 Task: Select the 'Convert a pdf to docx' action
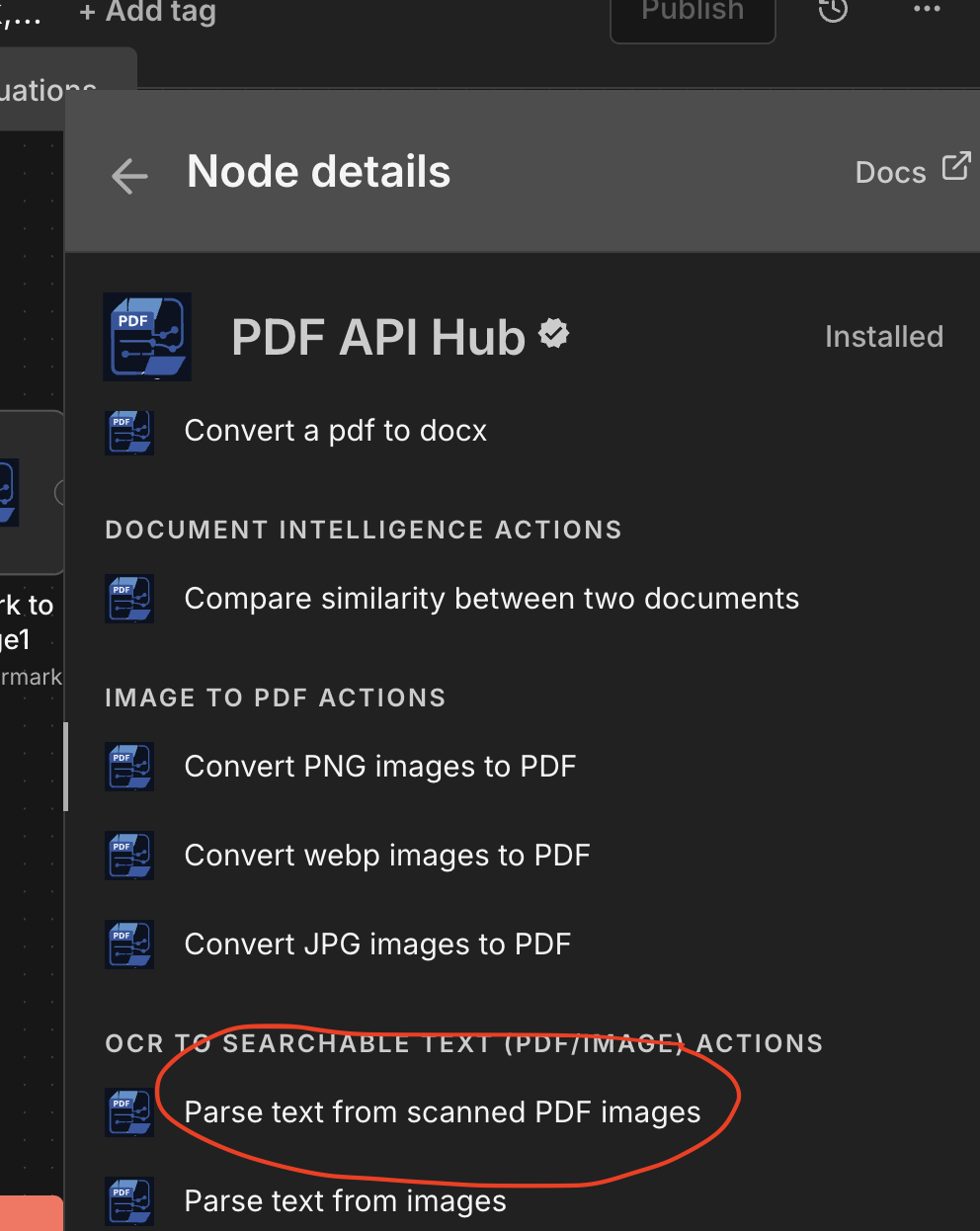pos(335,431)
